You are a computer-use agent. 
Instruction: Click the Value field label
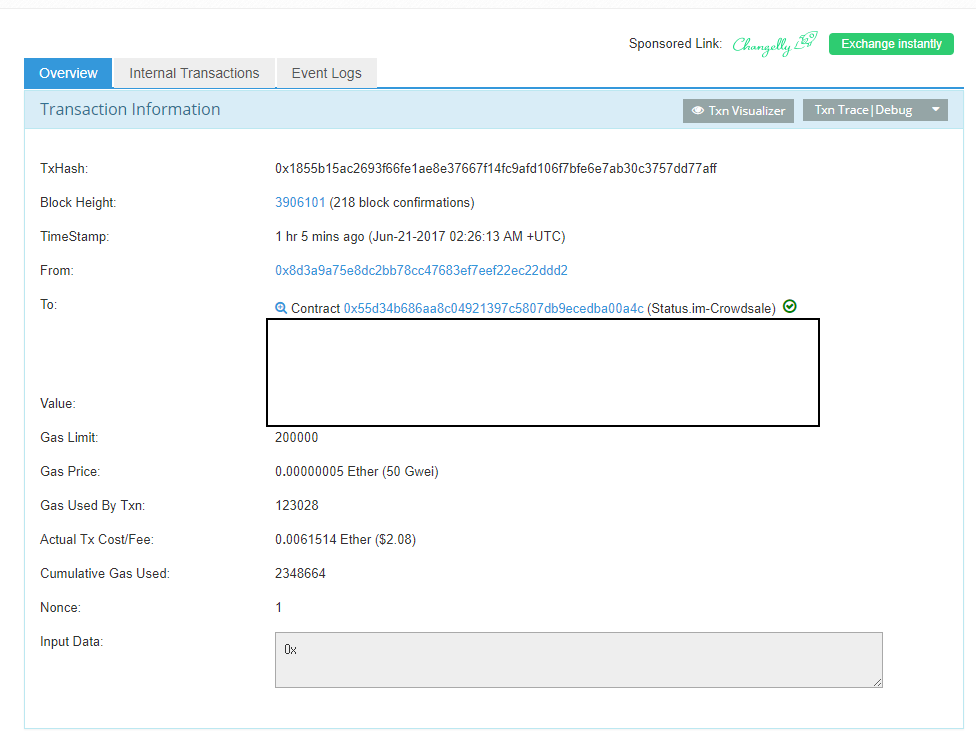point(58,403)
